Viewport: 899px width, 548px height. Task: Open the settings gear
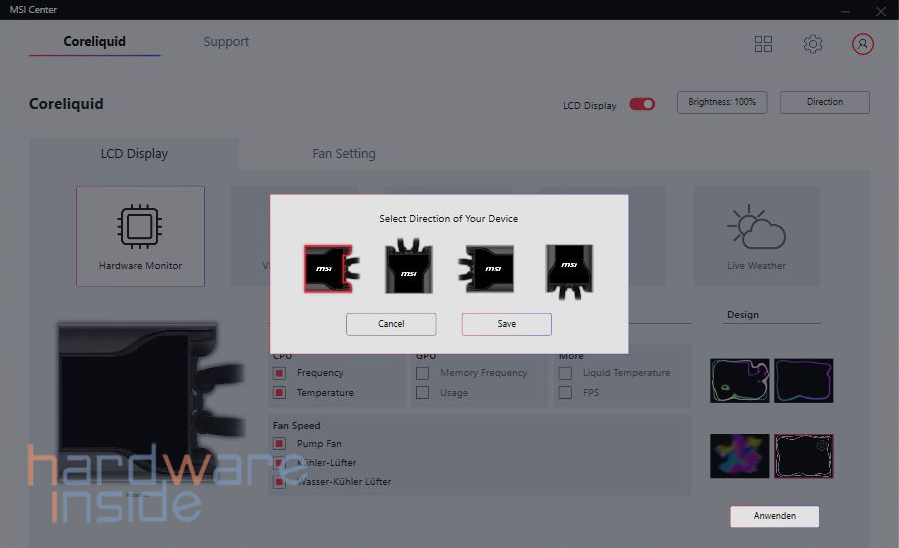812,44
